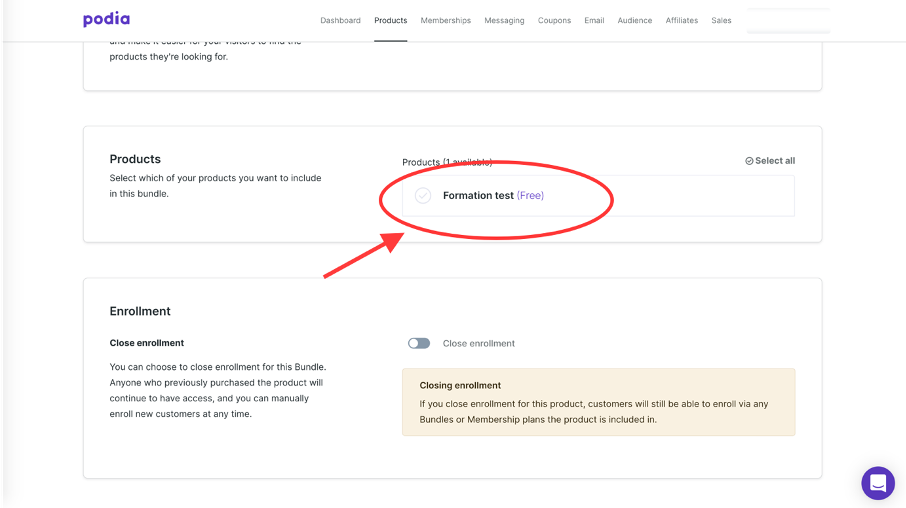
Task: Go to Memberships in the navigation
Action: [445, 20]
